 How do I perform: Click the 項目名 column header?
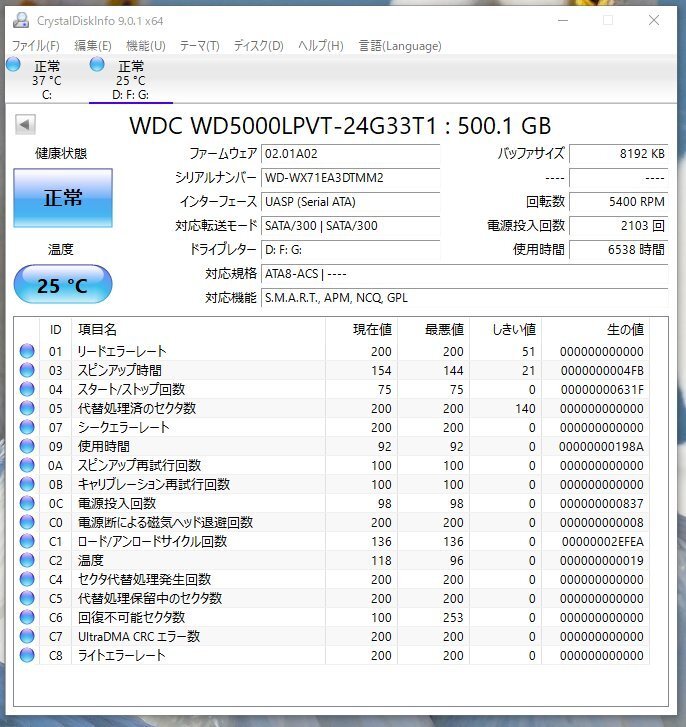coord(198,330)
